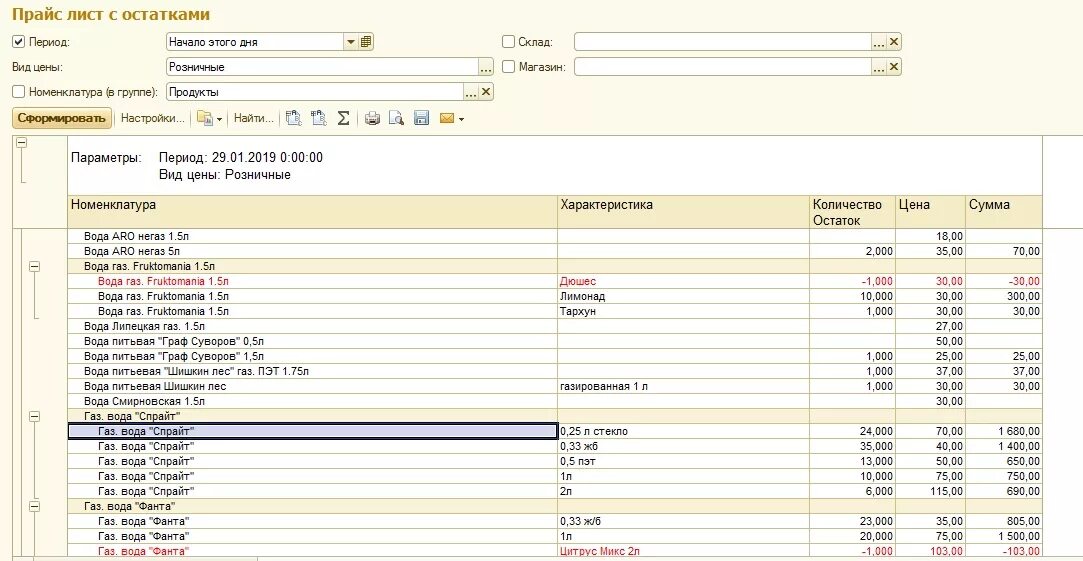Save report with floppy disk icon

[421, 119]
